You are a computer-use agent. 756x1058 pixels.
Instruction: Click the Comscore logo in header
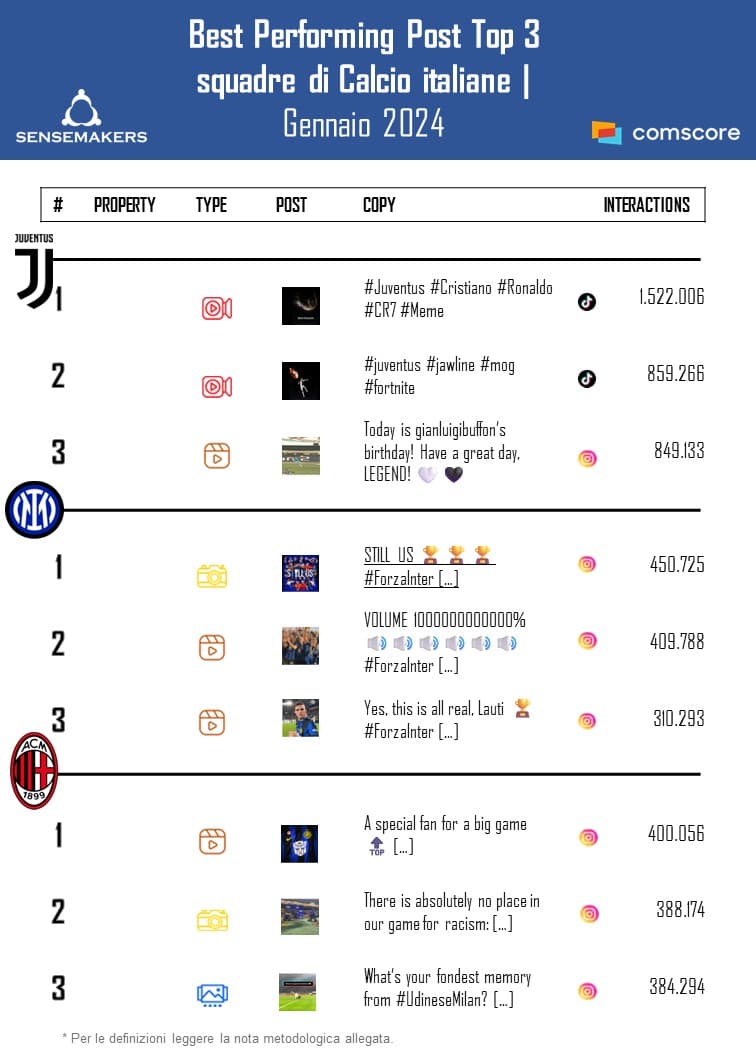coord(665,133)
